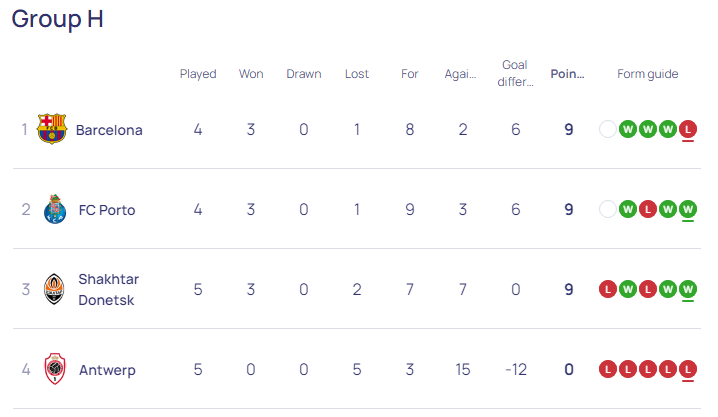
Task: Click the Won column header
Action: pyautogui.click(x=251, y=74)
